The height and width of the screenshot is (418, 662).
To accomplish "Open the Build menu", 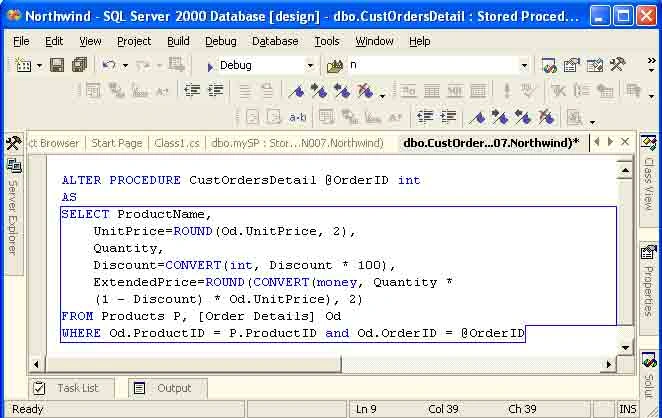I will 178,41.
